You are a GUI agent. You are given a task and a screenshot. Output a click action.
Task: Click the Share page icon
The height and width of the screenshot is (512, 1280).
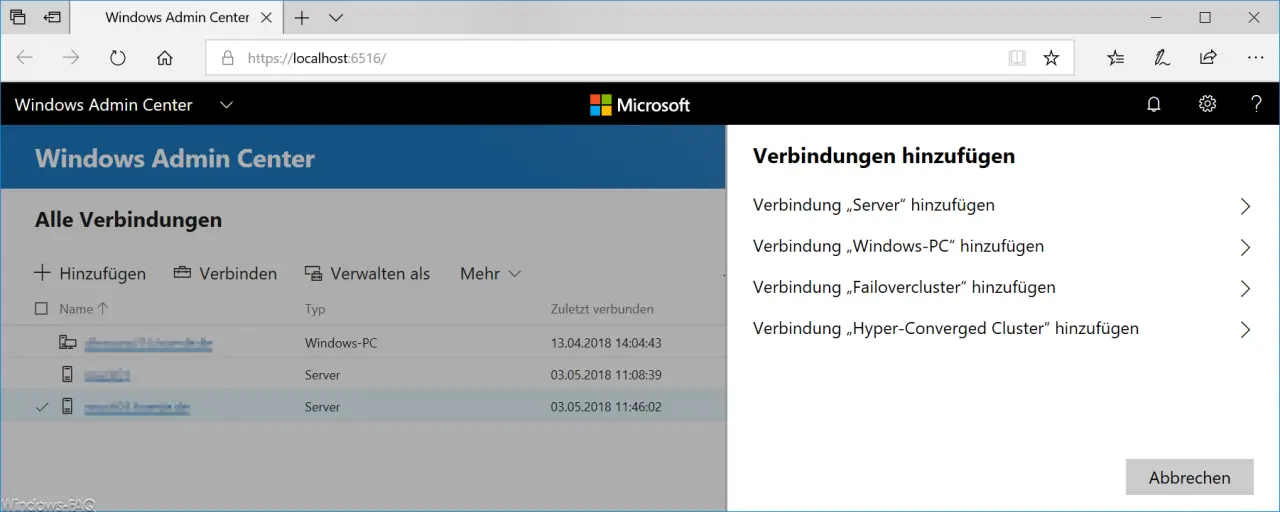point(1208,58)
